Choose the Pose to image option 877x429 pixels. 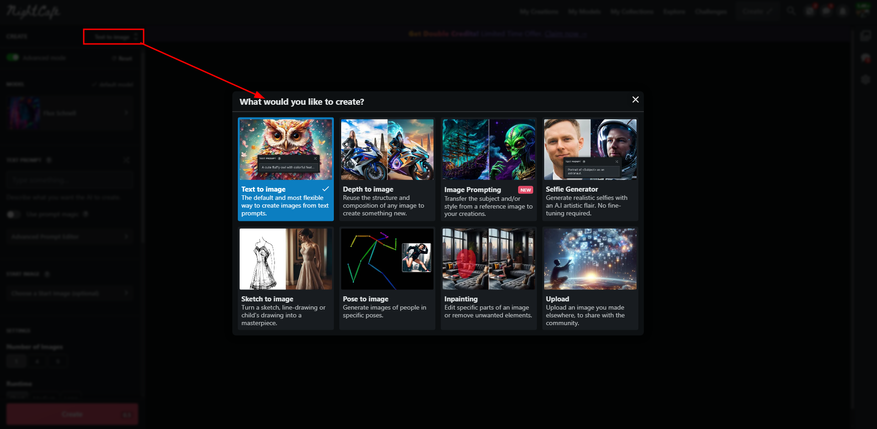coord(387,278)
